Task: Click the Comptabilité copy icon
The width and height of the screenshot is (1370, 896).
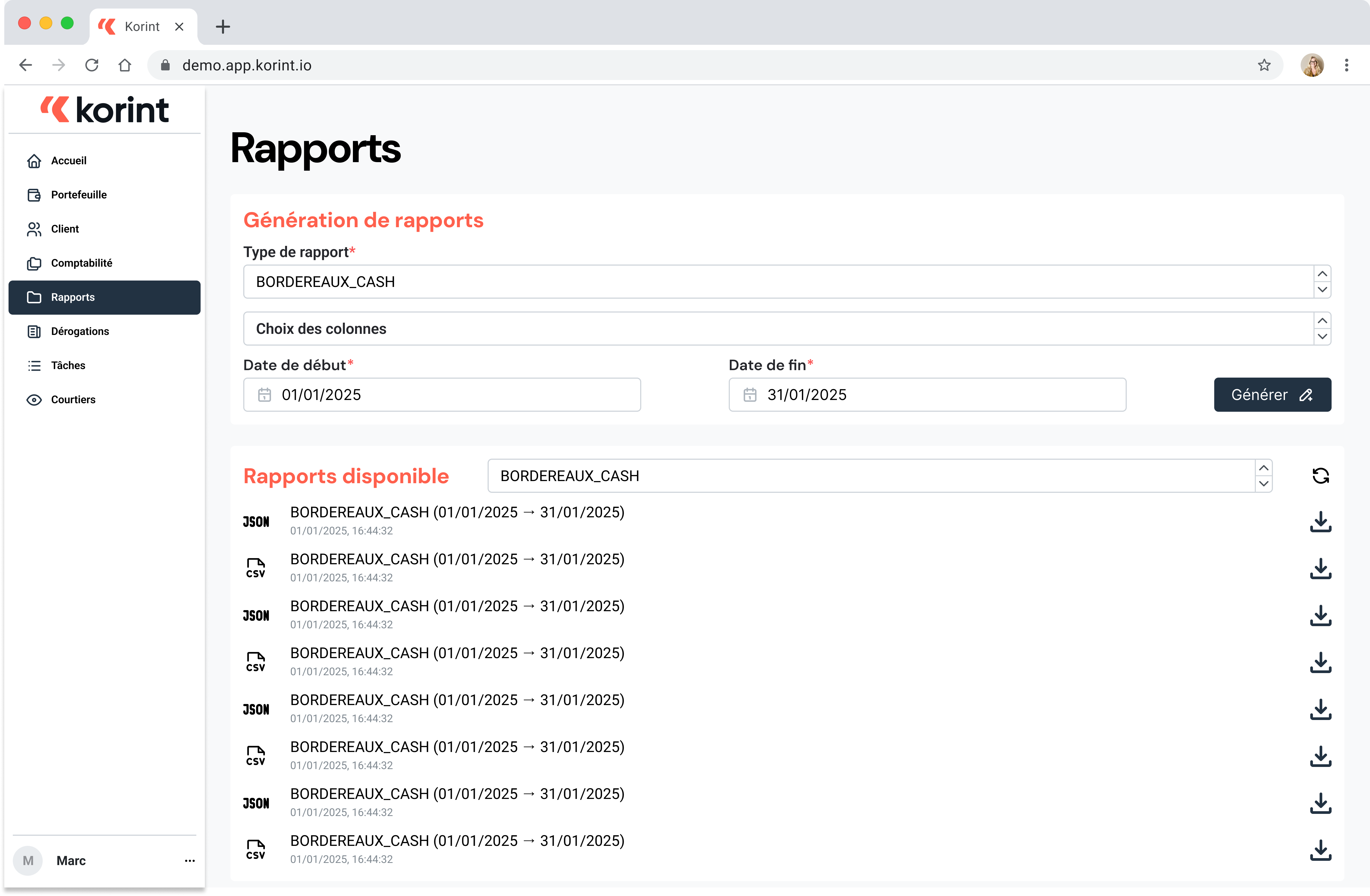Action: tap(34, 263)
